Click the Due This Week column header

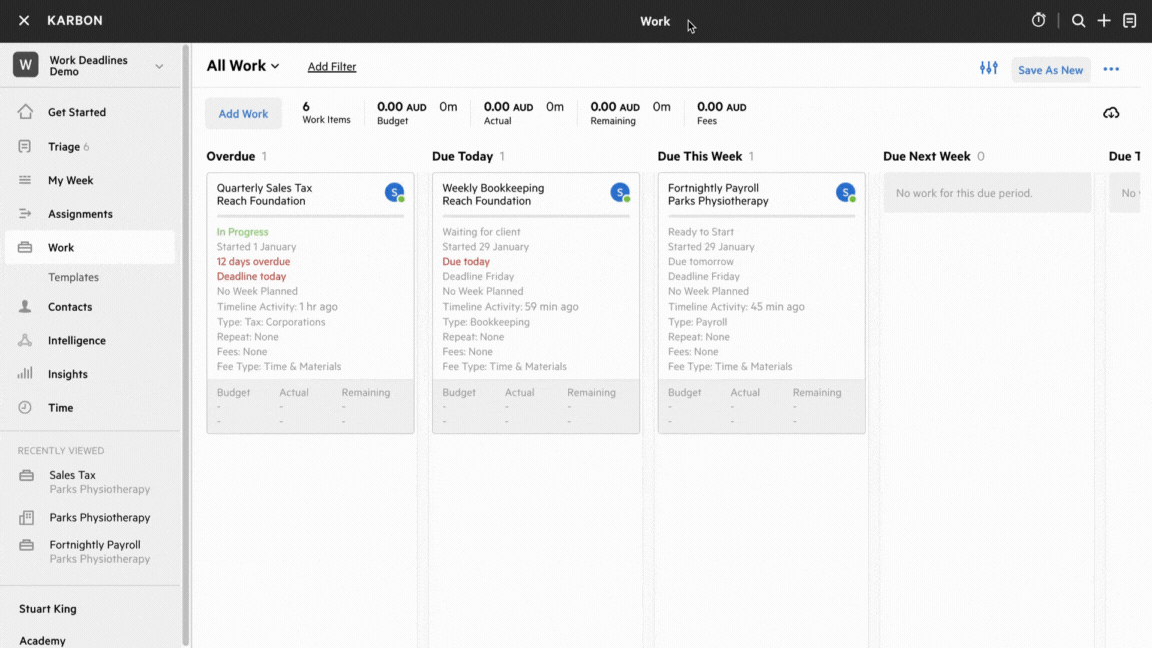click(x=699, y=156)
